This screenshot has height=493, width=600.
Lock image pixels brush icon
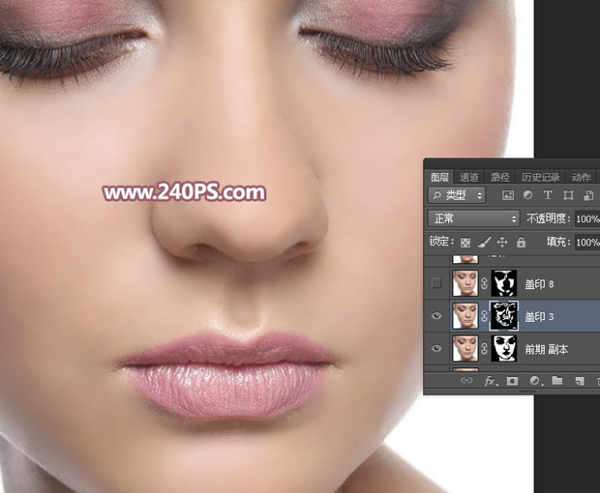coord(484,242)
